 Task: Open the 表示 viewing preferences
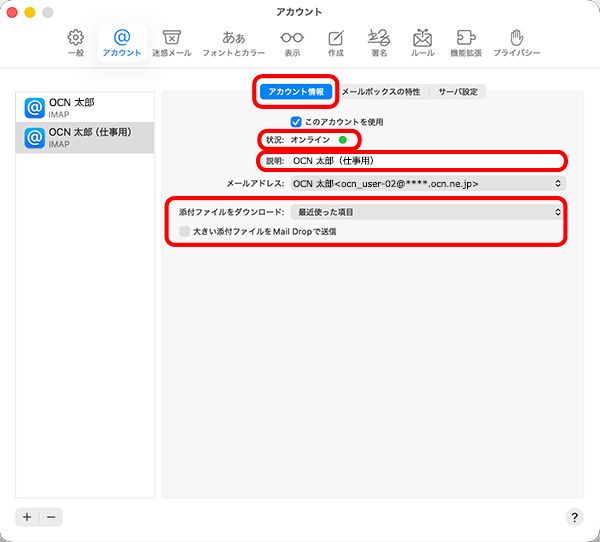(x=291, y=42)
